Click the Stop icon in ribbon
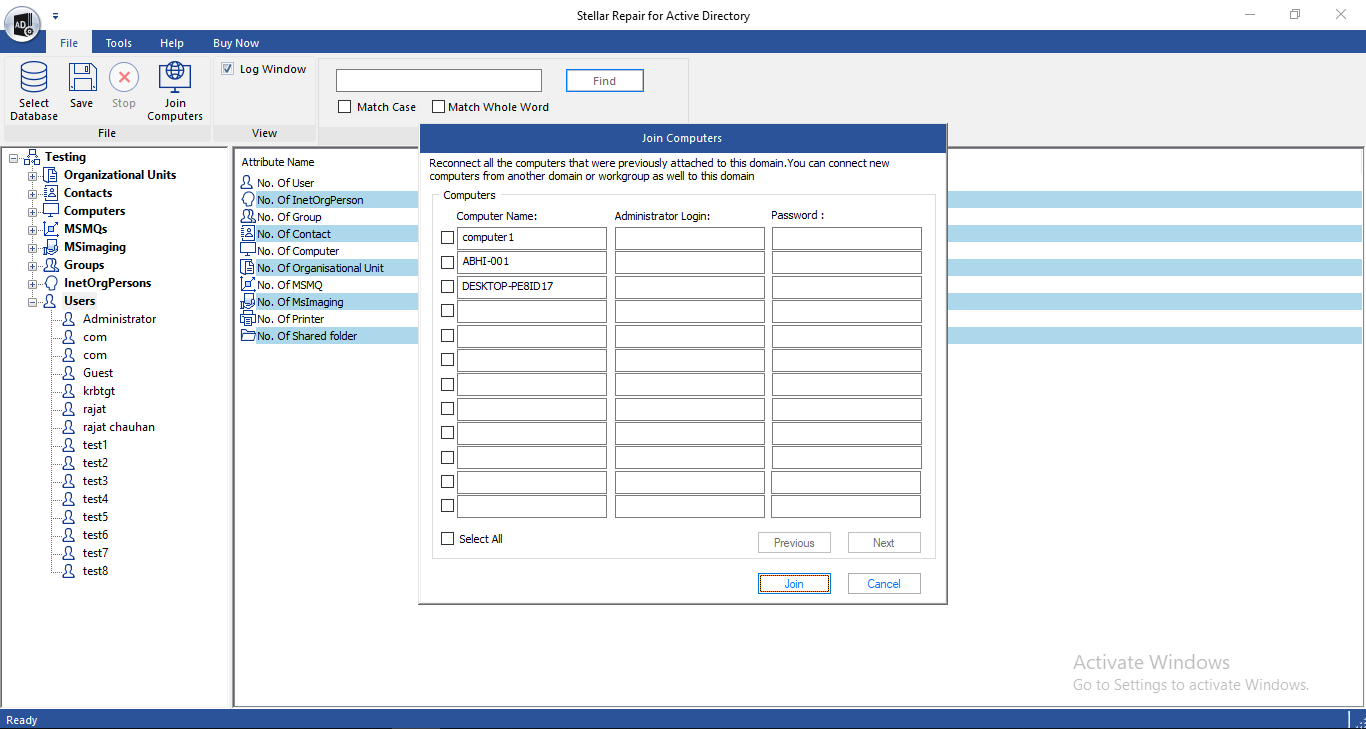 pyautogui.click(x=124, y=78)
